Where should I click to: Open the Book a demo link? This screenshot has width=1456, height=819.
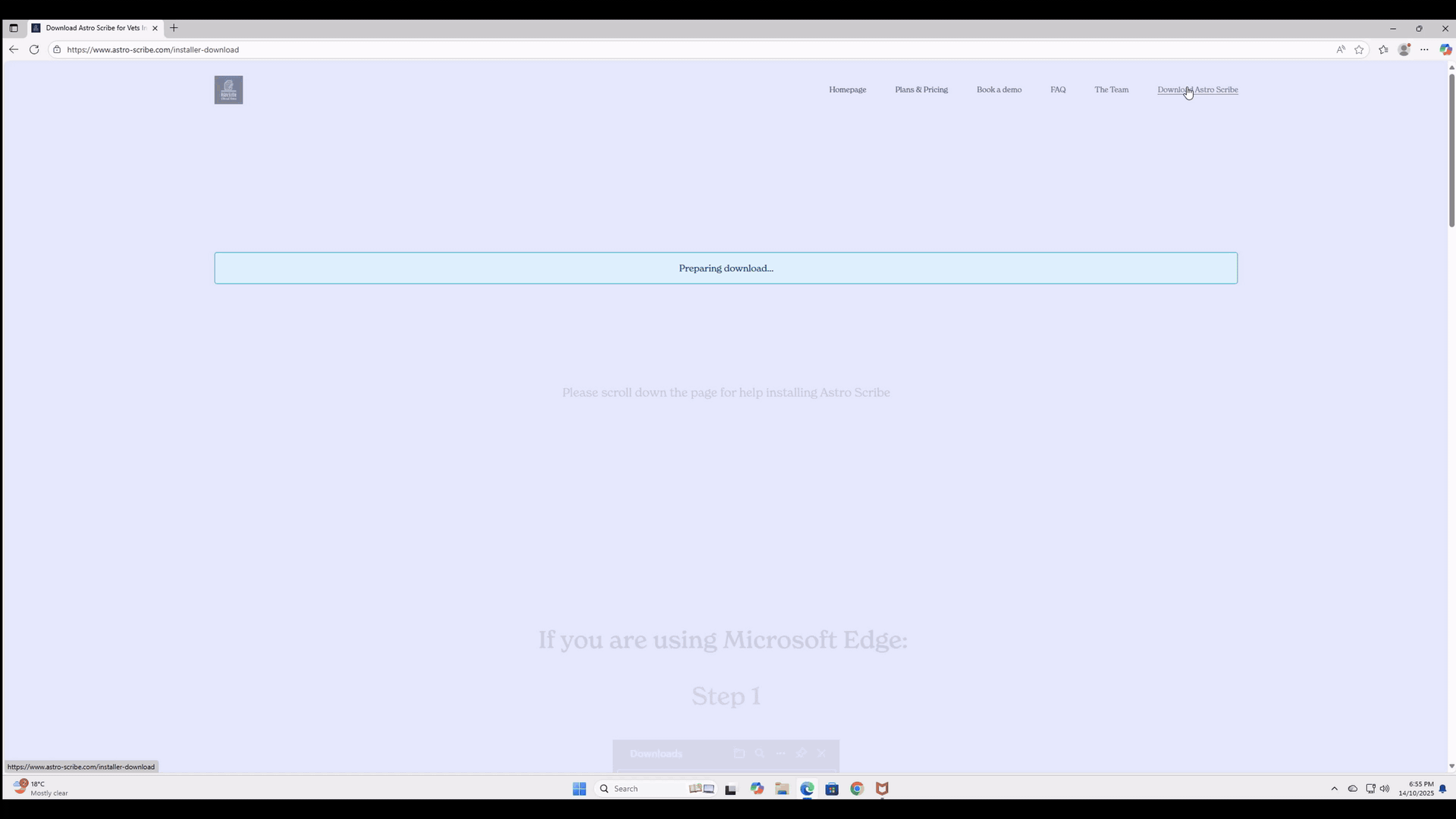[x=999, y=89]
